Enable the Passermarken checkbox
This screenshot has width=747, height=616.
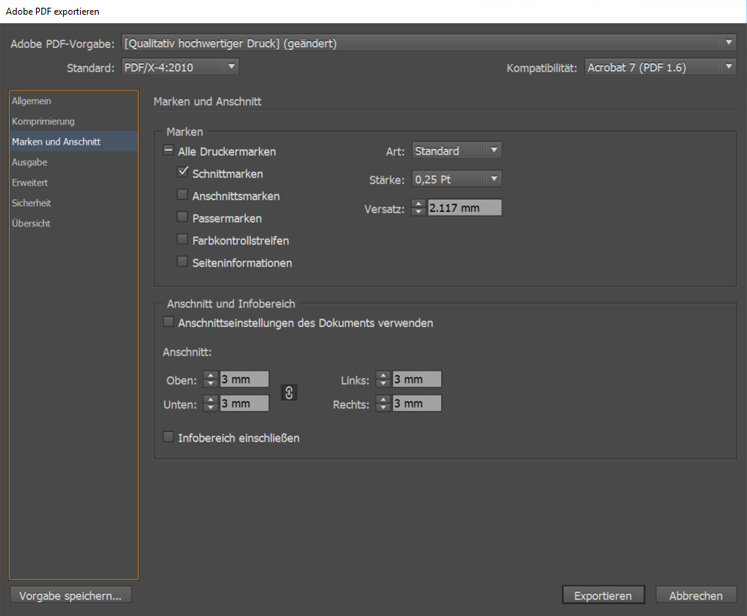(x=182, y=217)
